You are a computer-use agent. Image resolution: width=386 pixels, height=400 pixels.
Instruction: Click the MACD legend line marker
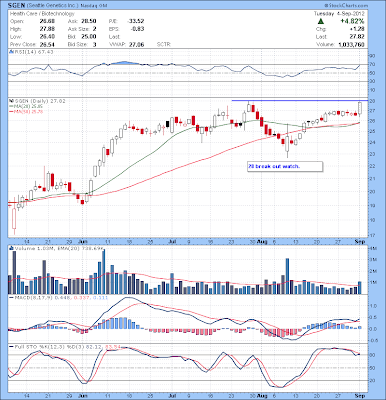coord(11,297)
